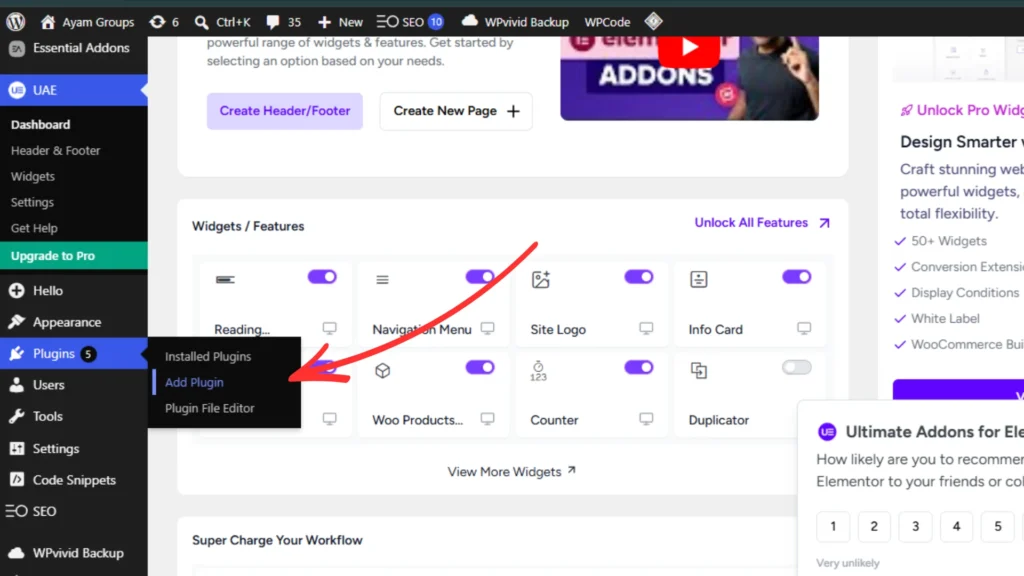
Task: Open the Ctrl+K search icon
Action: point(201,22)
